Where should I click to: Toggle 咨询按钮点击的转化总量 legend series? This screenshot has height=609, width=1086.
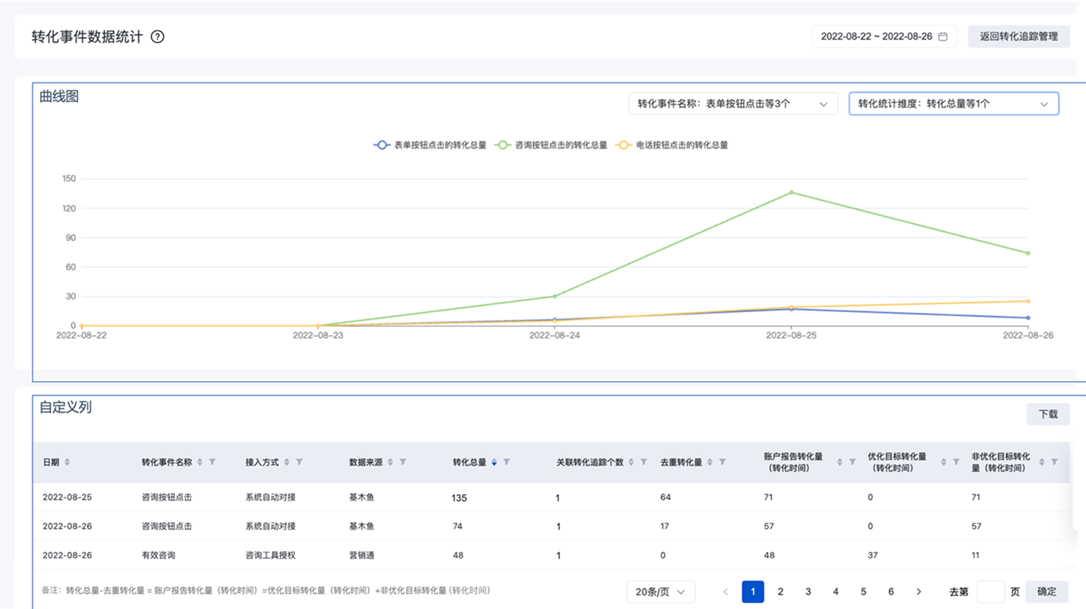[551, 145]
